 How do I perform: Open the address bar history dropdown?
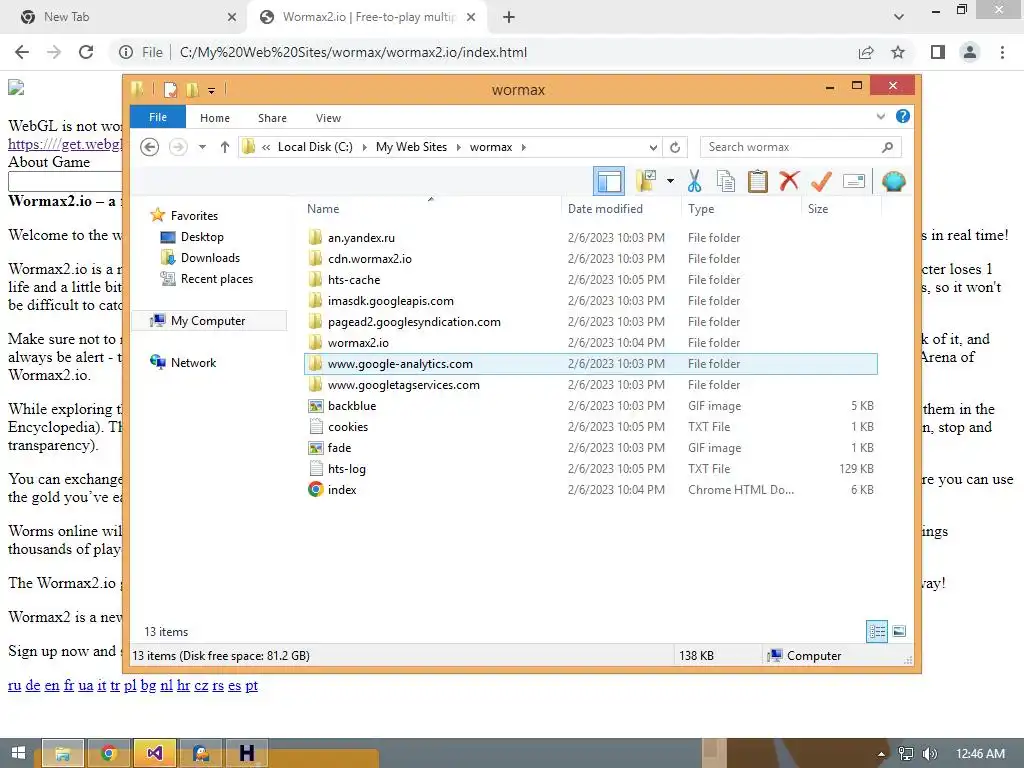652,147
